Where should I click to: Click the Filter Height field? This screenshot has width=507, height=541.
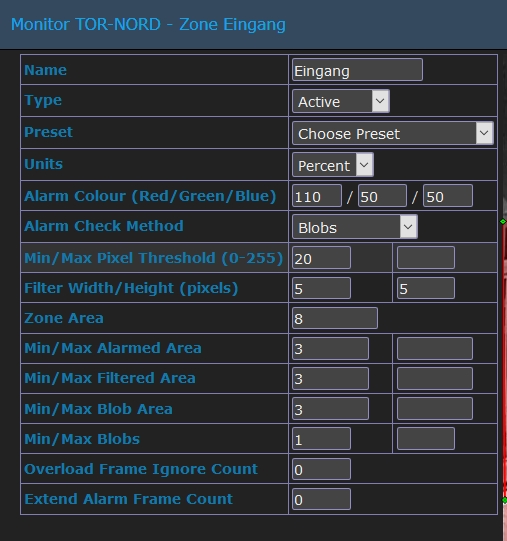click(x=426, y=288)
